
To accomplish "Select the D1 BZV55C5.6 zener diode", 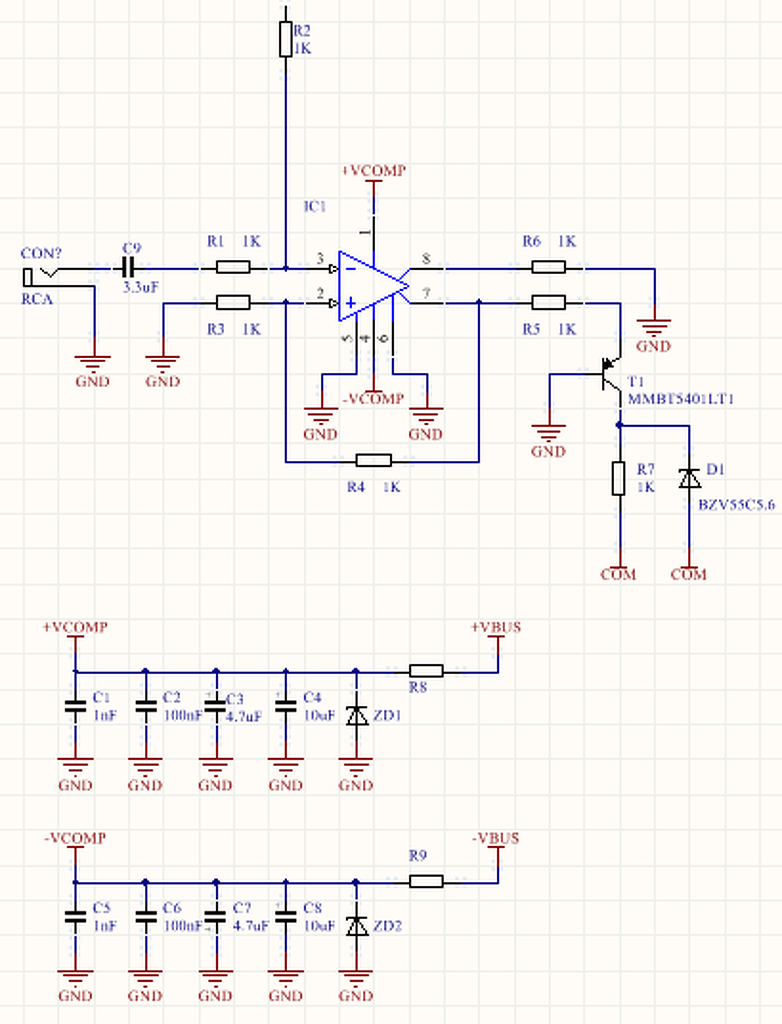I will point(689,479).
